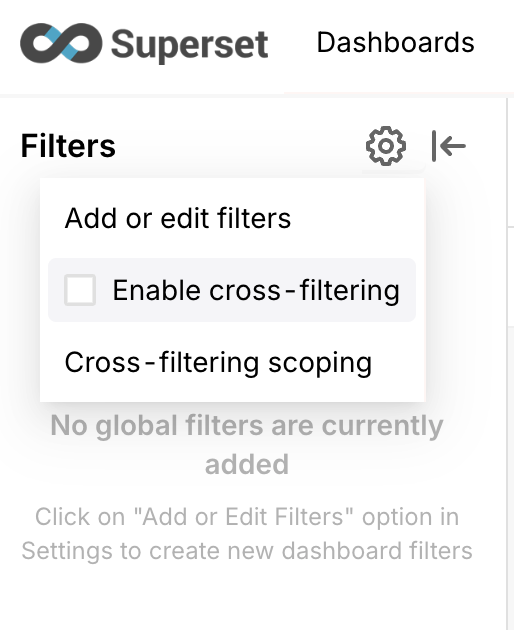Navigate home via the Superset brand logo
This screenshot has height=630, width=514.
[61, 43]
